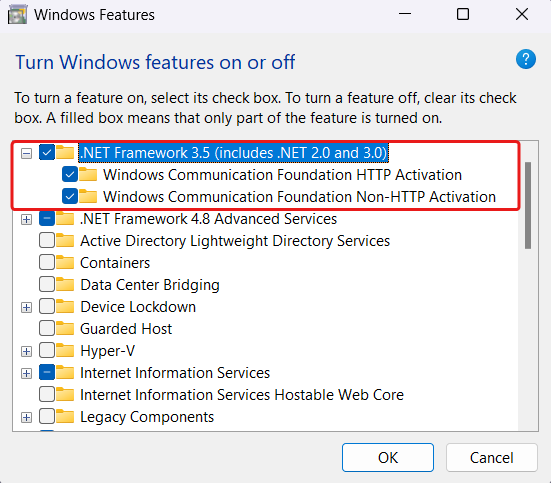Uncheck Windows Communication Foundation HTTP Activation
Image resolution: width=551 pixels, height=483 pixels.
point(70,175)
